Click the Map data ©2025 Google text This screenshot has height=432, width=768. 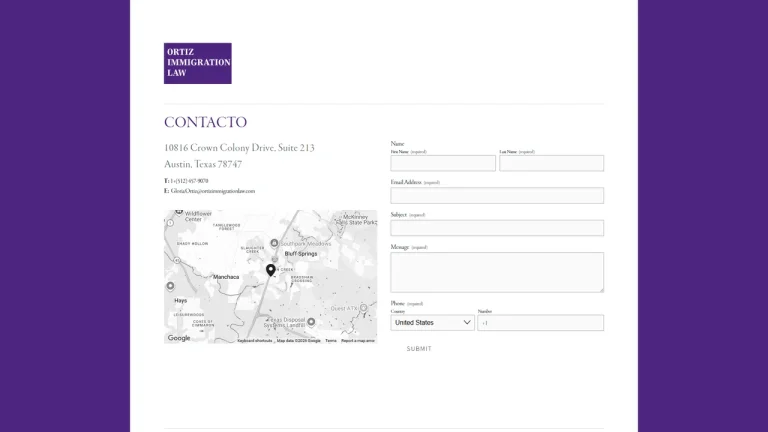point(298,340)
